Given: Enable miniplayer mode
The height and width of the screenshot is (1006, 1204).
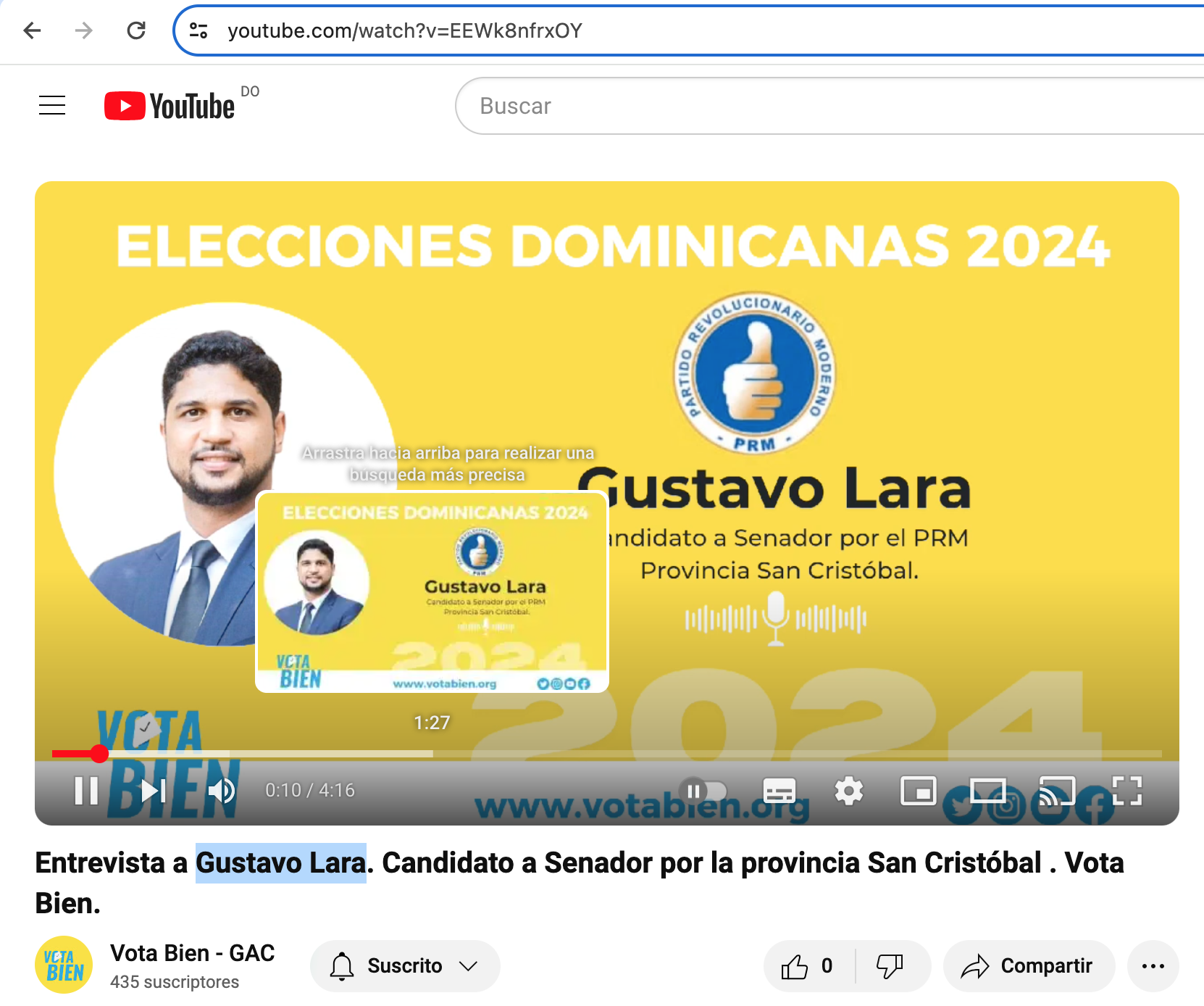Looking at the screenshot, I should pos(919,791).
